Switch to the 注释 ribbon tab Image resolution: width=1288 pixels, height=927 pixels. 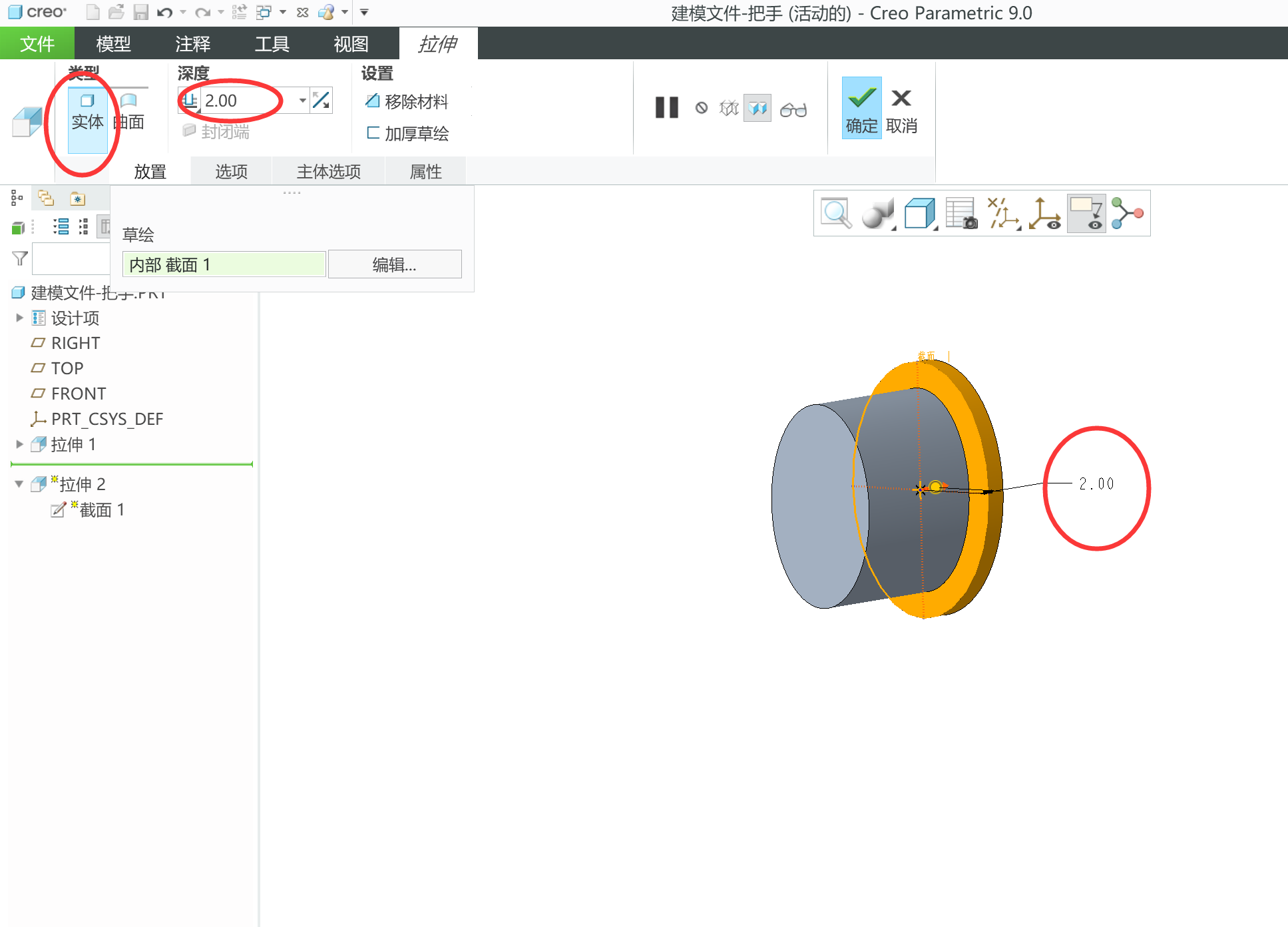(x=193, y=43)
